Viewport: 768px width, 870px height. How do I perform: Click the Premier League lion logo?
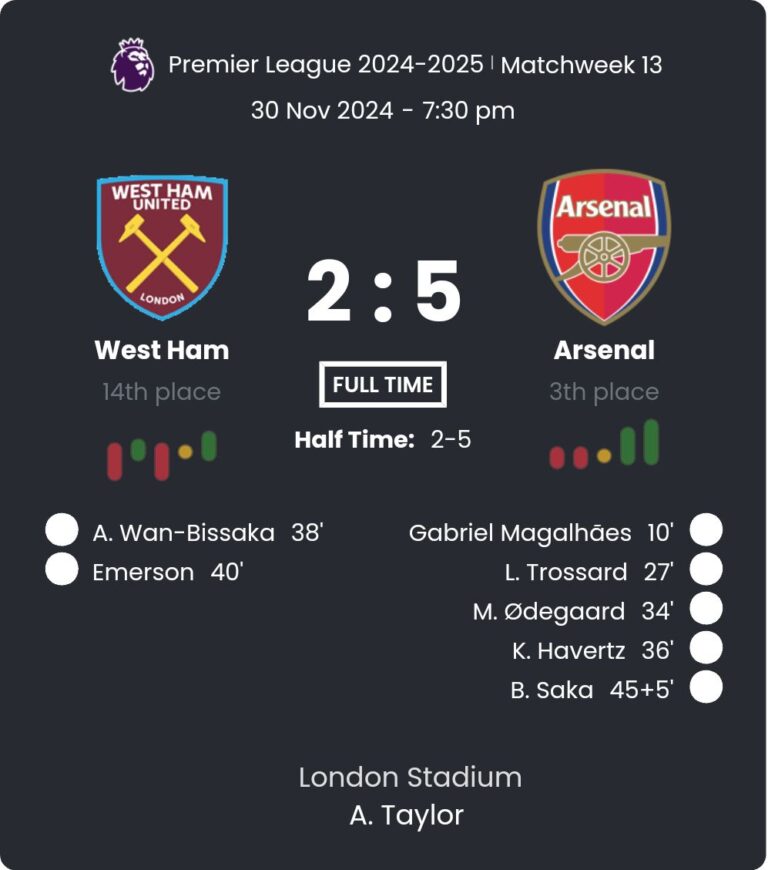(133, 65)
